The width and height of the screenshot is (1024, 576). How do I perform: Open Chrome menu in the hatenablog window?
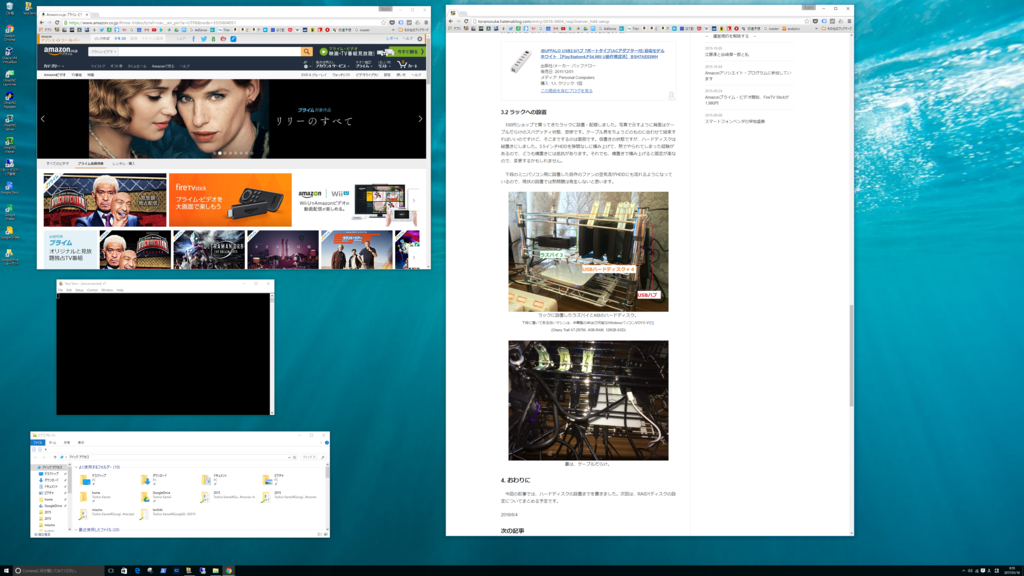point(849,22)
